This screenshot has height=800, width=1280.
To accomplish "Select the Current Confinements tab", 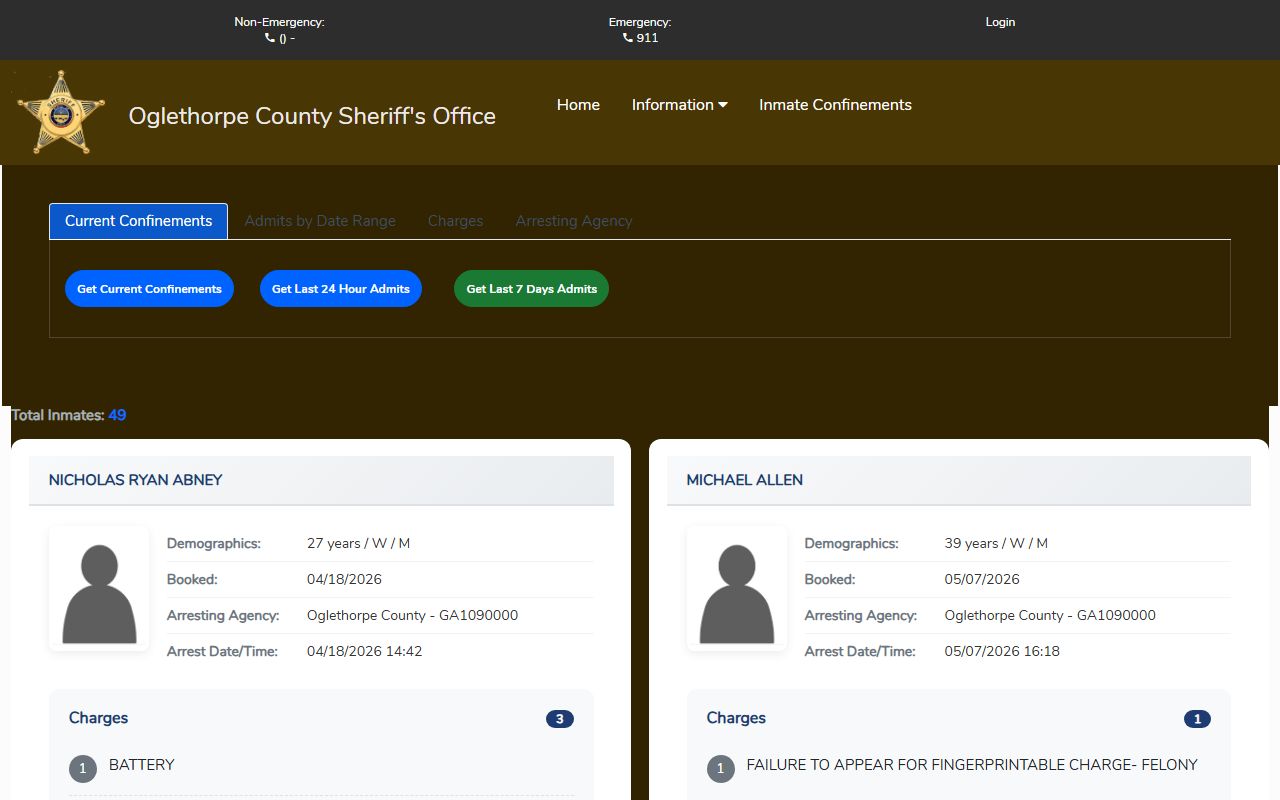I will click(139, 221).
